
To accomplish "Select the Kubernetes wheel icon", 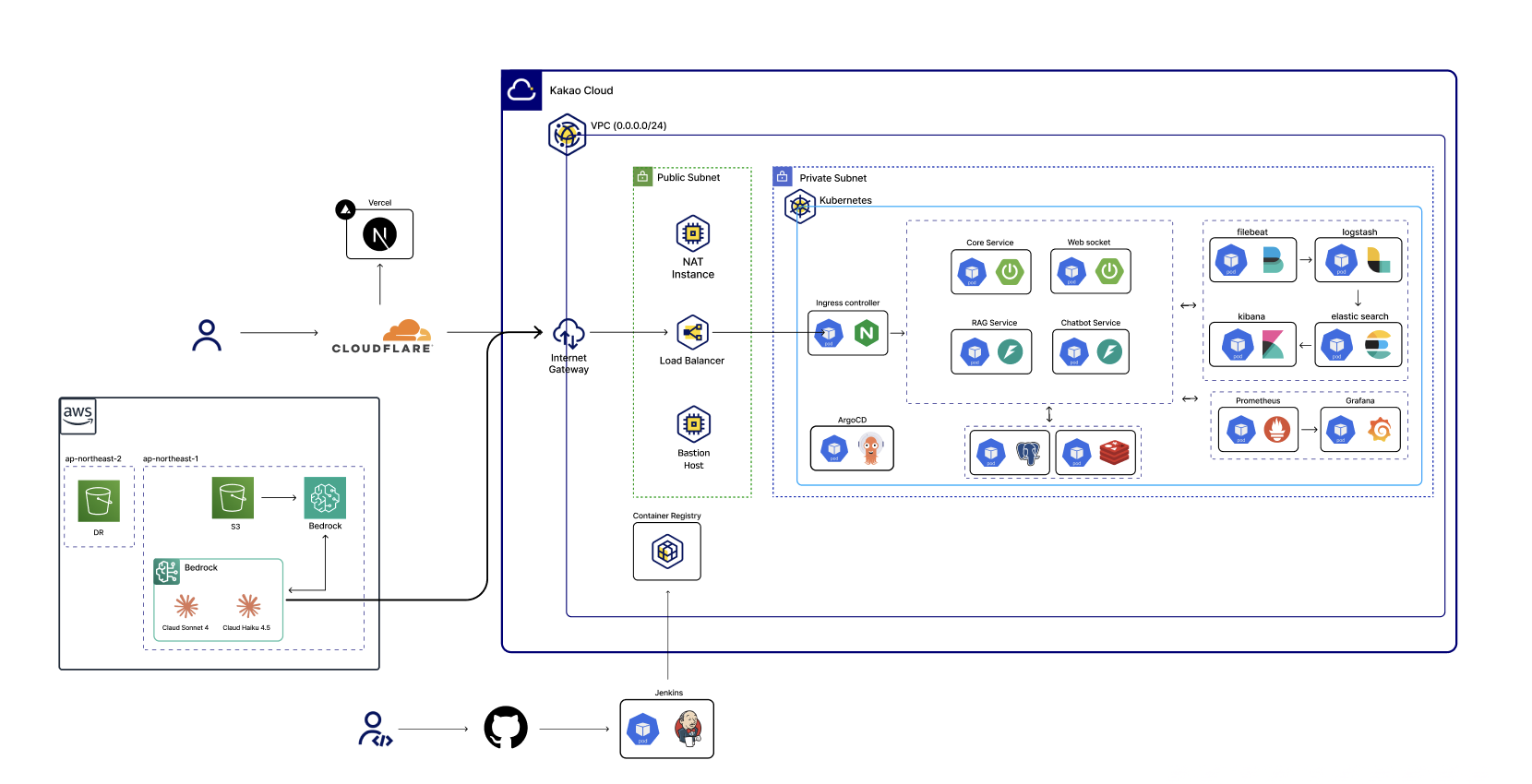I will pos(800,207).
